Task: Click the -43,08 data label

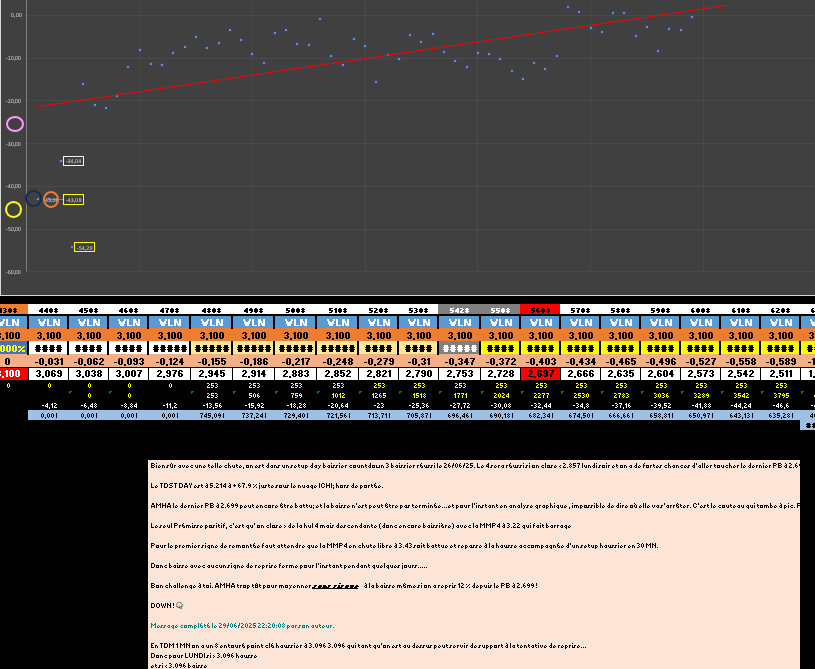Action: 73,200
